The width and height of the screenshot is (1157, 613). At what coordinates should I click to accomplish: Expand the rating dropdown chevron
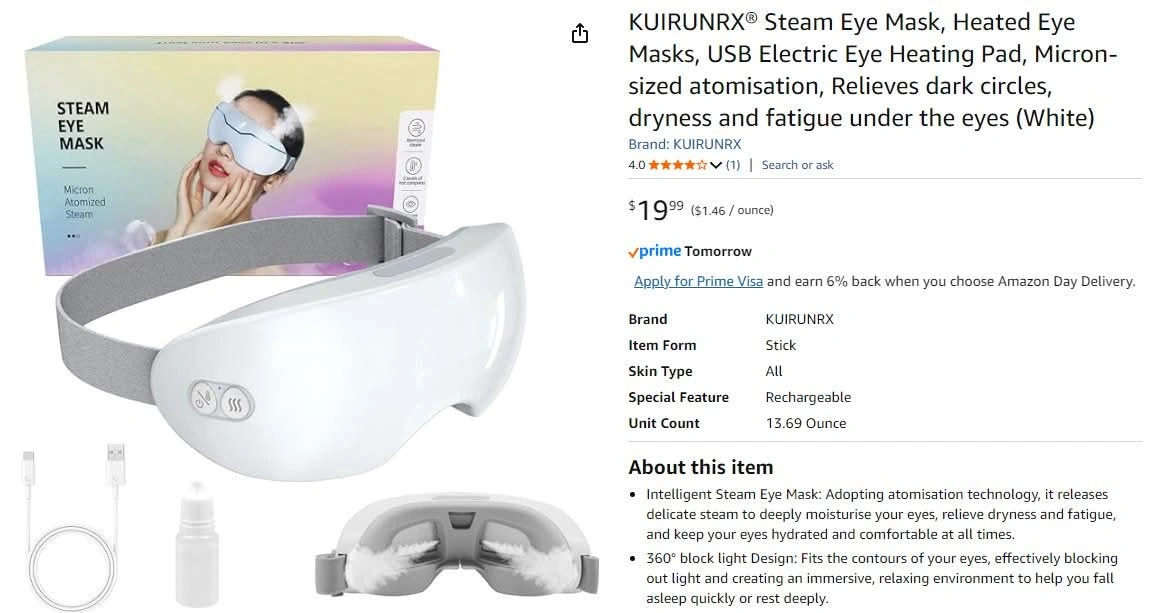point(716,165)
